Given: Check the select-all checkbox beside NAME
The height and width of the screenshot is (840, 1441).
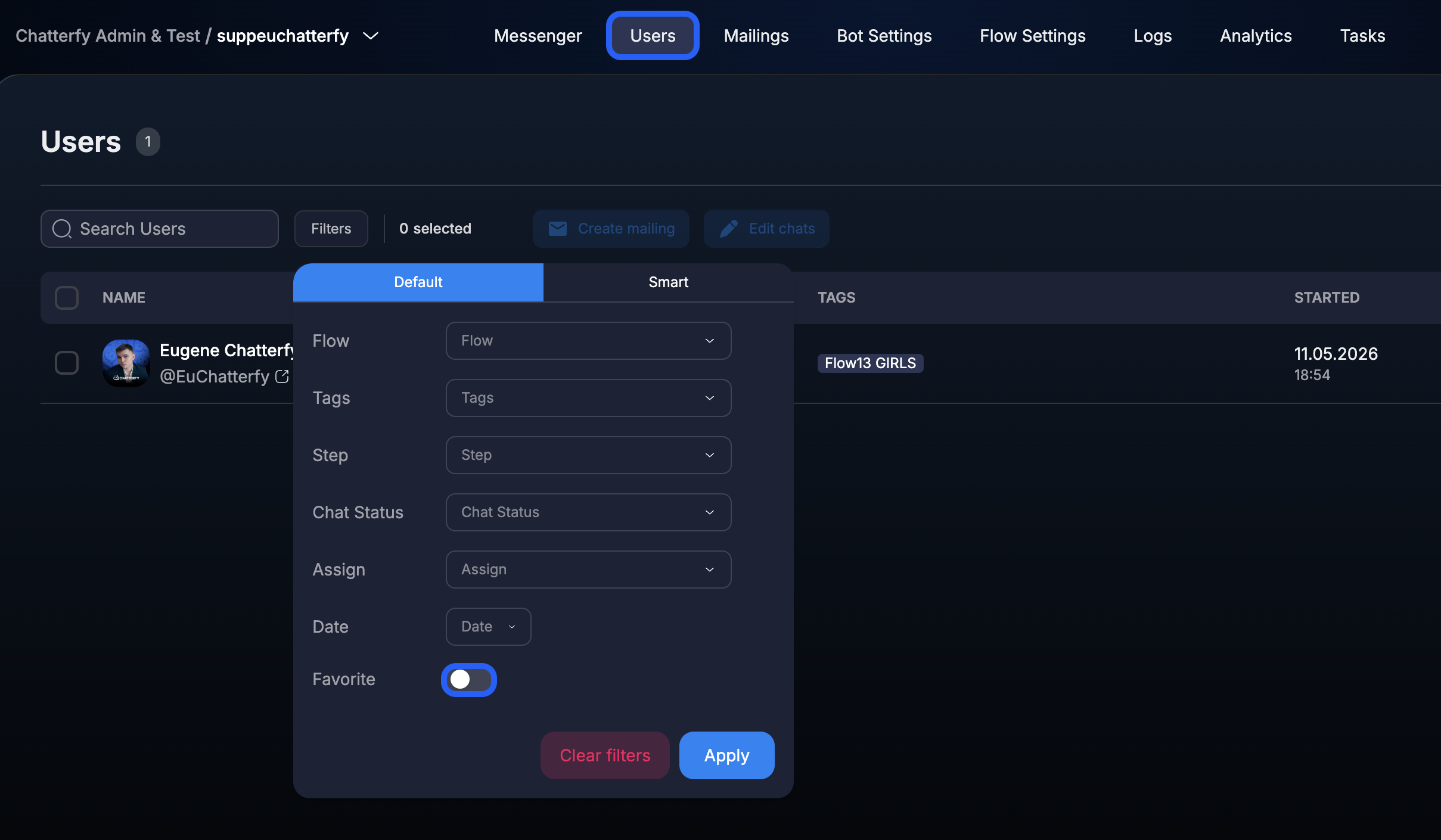Looking at the screenshot, I should pos(67,298).
